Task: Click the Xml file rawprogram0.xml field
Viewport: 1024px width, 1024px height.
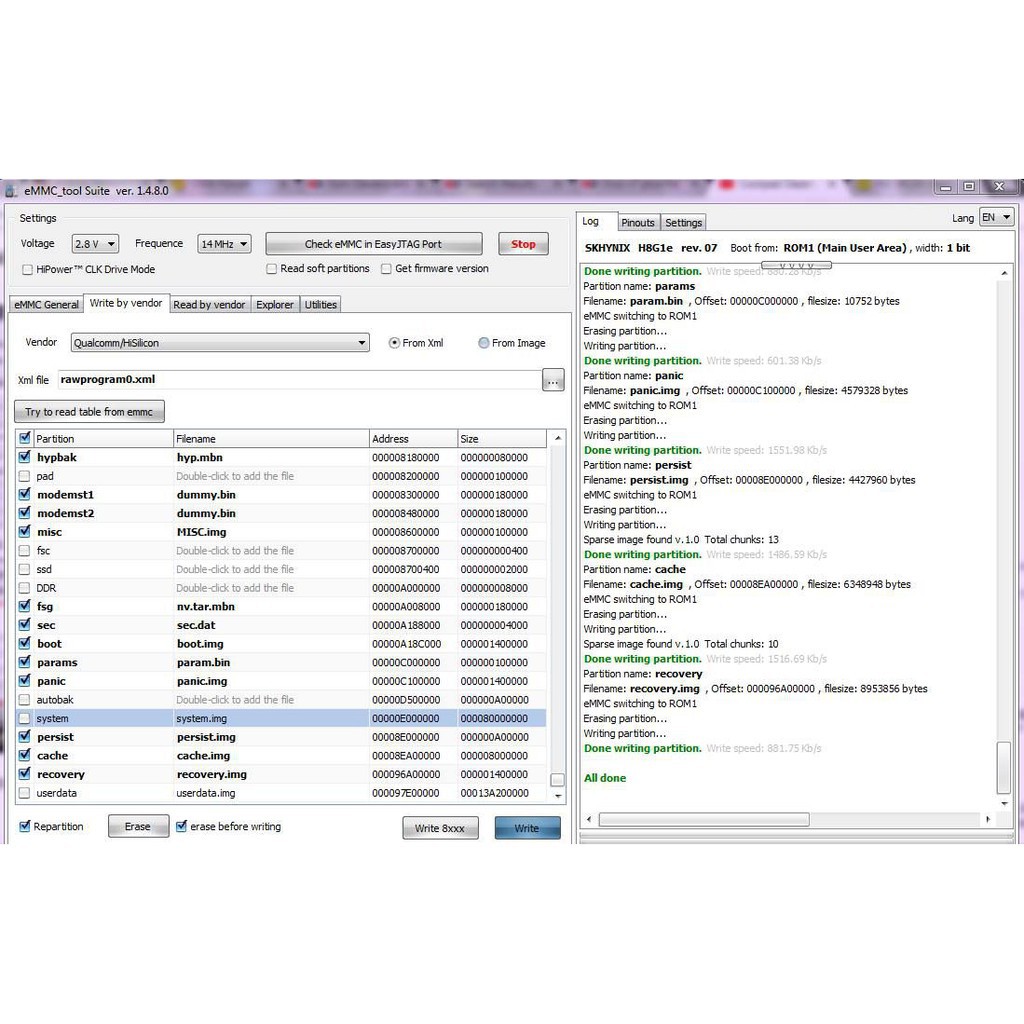Action: 298,380
